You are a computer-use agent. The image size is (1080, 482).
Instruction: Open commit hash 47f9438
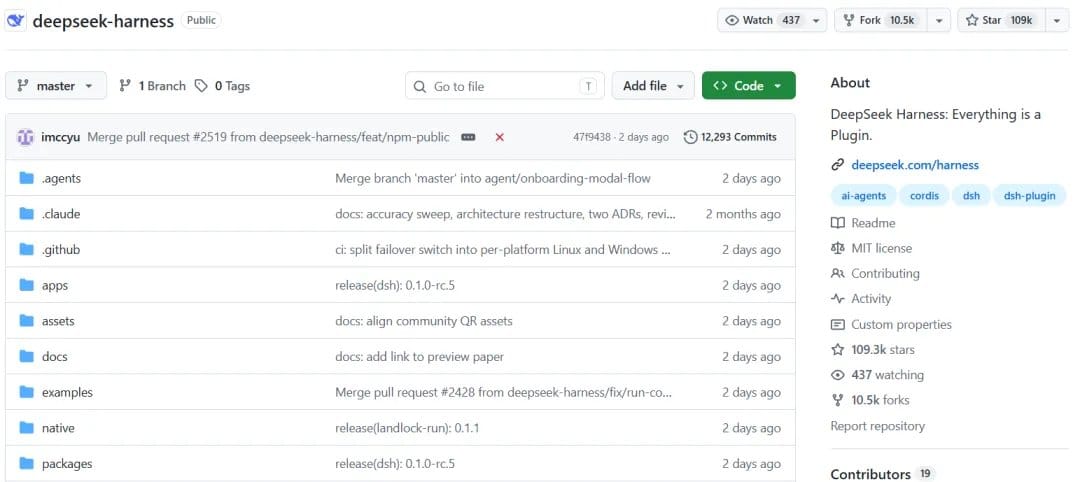592,137
